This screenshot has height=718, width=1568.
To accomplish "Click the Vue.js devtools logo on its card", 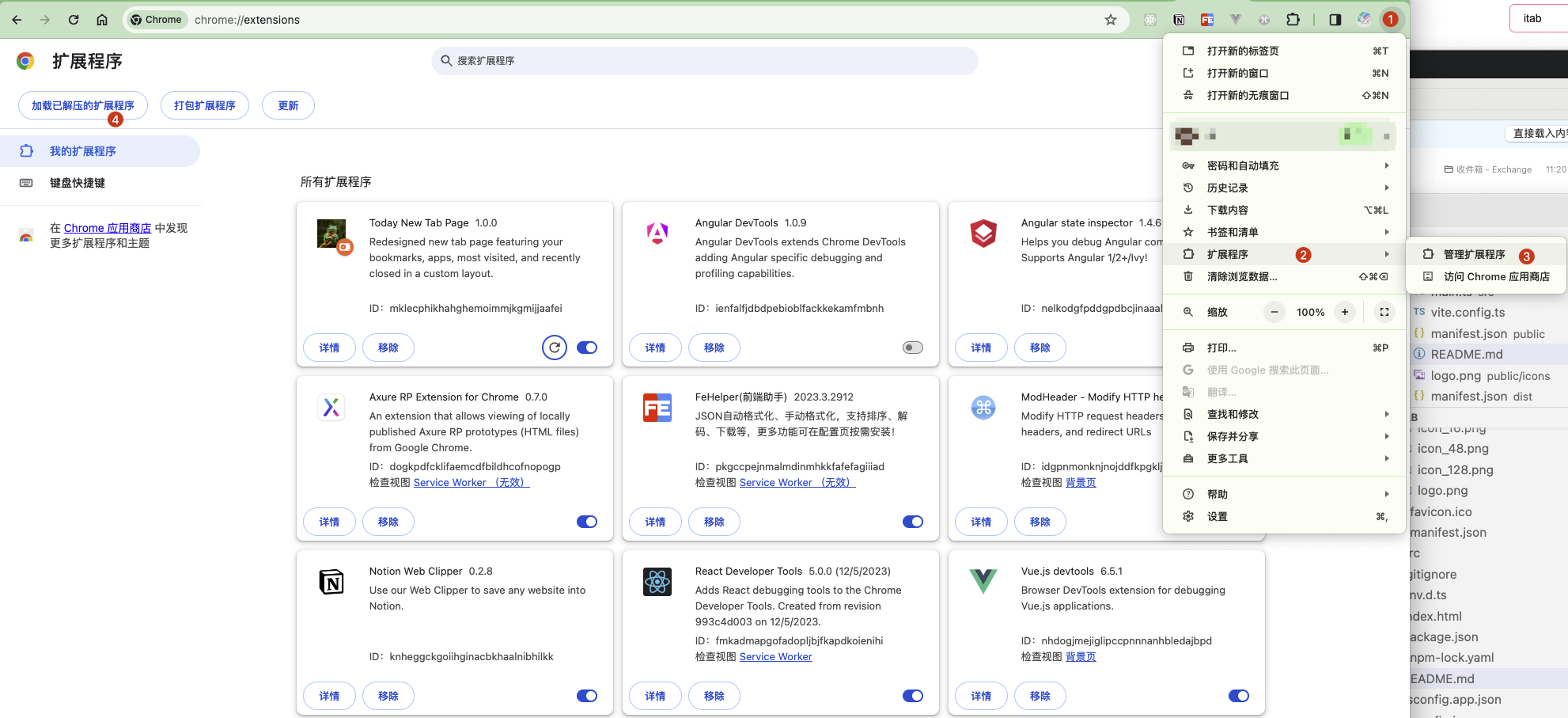I will pos(983,582).
